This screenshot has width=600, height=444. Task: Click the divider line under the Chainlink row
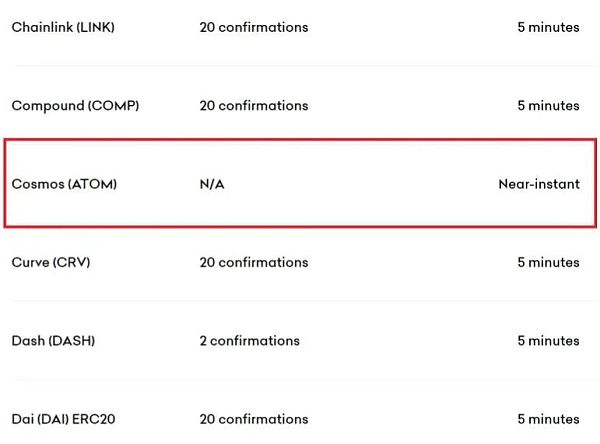[300, 66]
